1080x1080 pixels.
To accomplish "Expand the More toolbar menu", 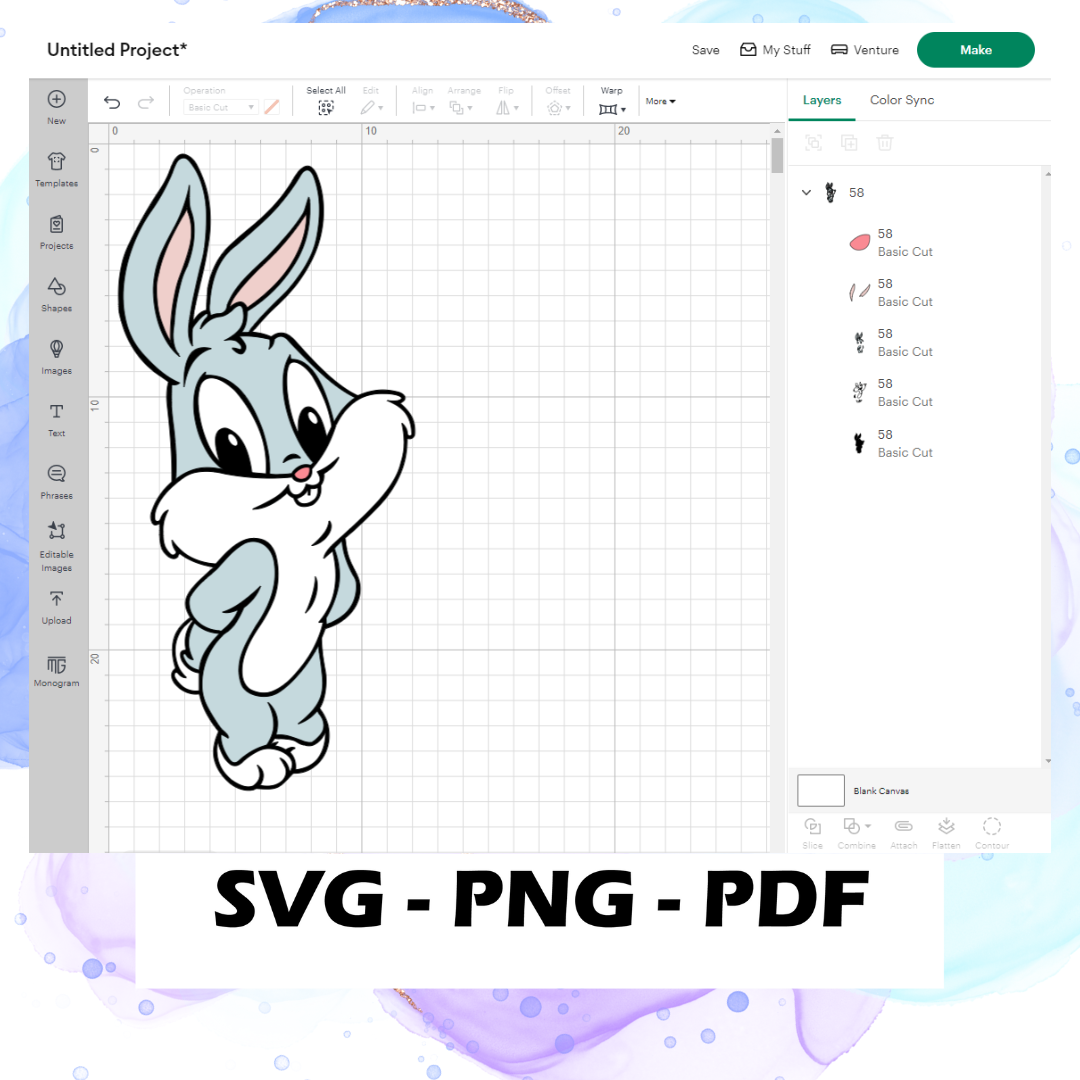I will click(661, 101).
